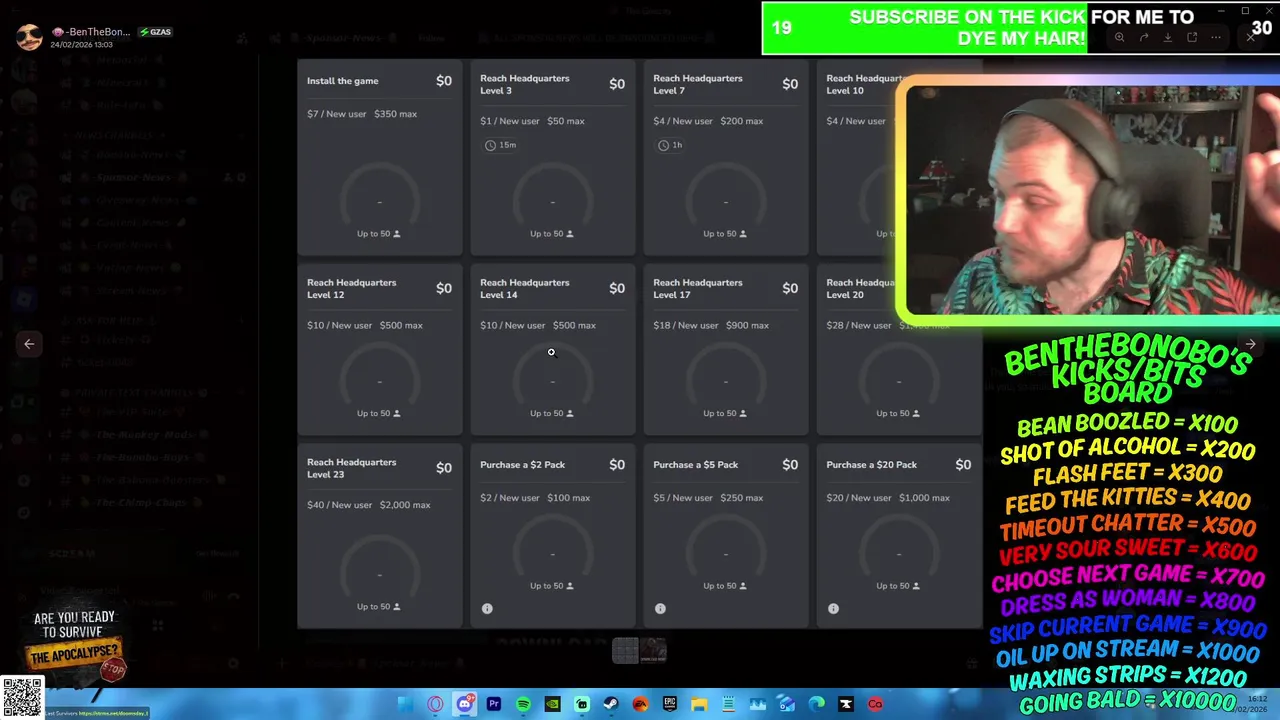Click 'Purchase a $5 Pack' title
The height and width of the screenshot is (720, 1280).
click(x=696, y=465)
